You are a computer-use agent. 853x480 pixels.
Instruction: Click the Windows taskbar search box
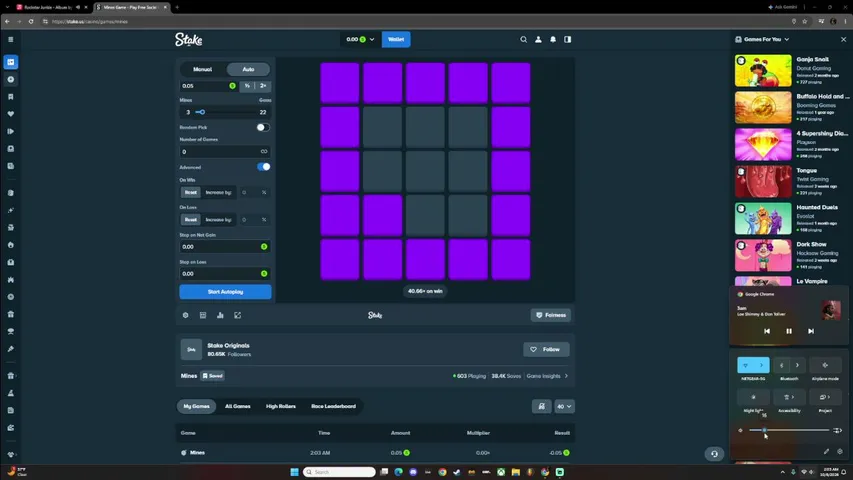click(x=340, y=472)
